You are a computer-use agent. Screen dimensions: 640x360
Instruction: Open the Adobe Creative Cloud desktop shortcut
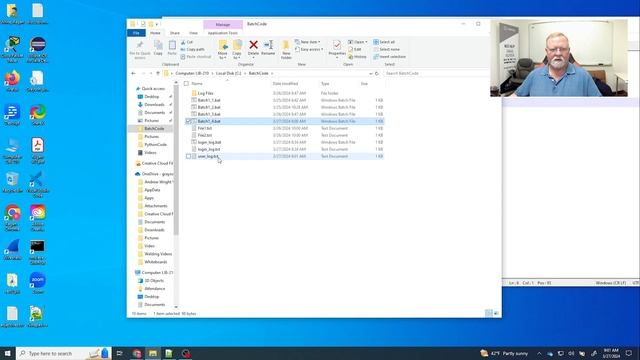coord(38,218)
